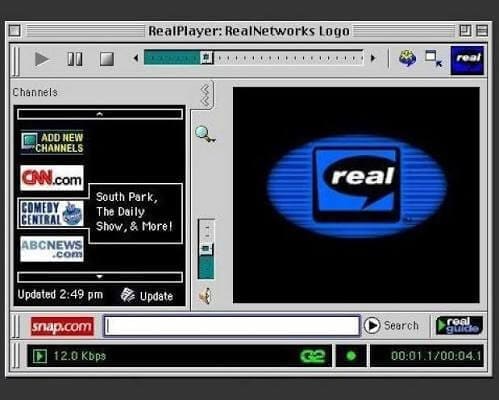Click the magnifying glass zoom icon
The width and height of the screenshot is (499, 400).
205,134
